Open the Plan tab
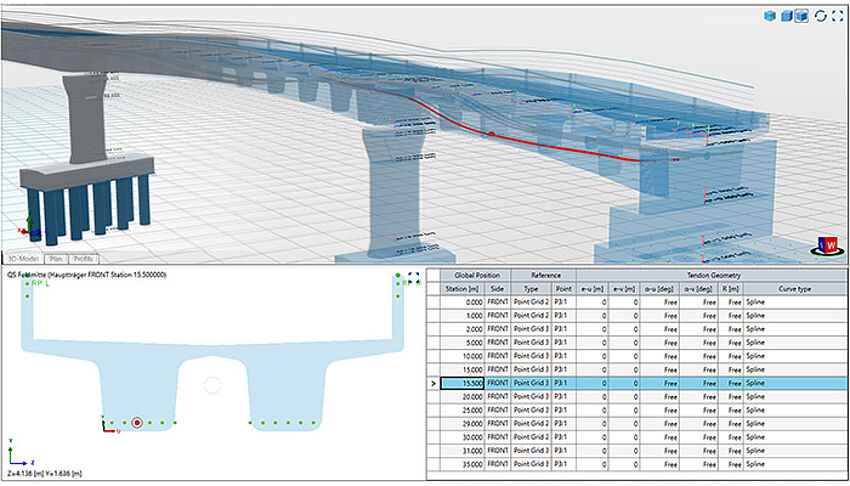 pyautogui.click(x=57, y=258)
